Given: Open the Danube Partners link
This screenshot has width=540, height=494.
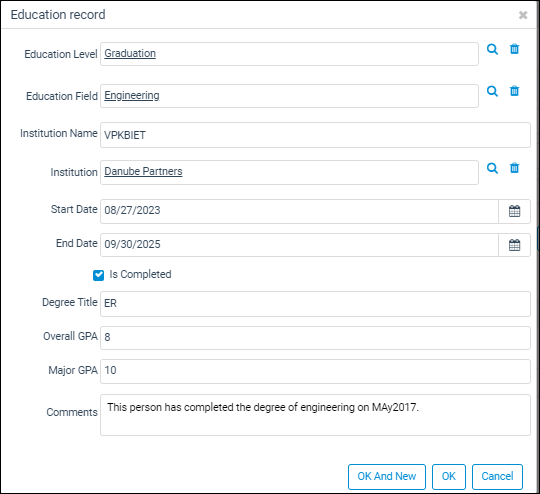Looking at the screenshot, I should pyautogui.click(x=143, y=171).
